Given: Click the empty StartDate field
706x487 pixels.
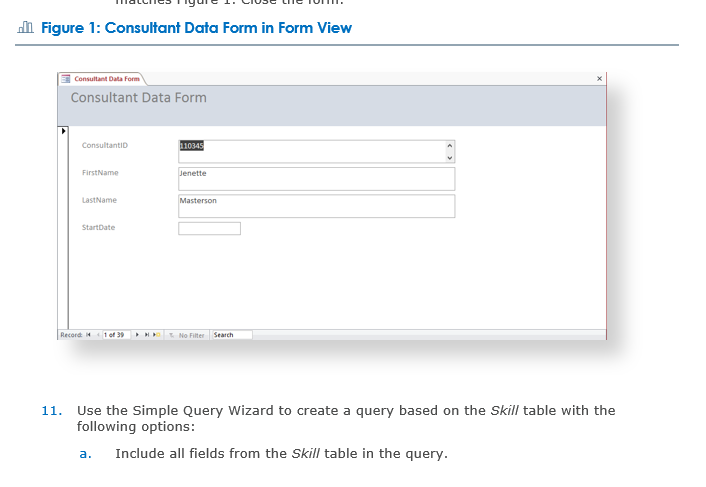Looking at the screenshot, I should [209, 228].
